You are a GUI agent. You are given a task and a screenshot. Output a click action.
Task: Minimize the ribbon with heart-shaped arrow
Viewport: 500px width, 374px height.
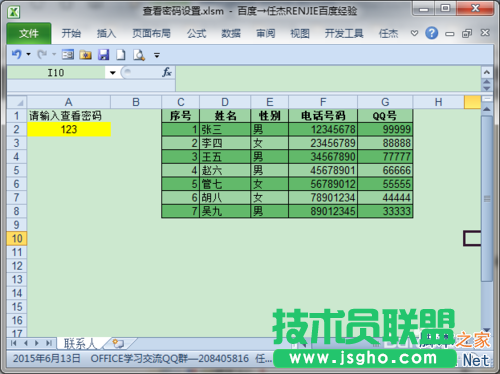(x=414, y=33)
